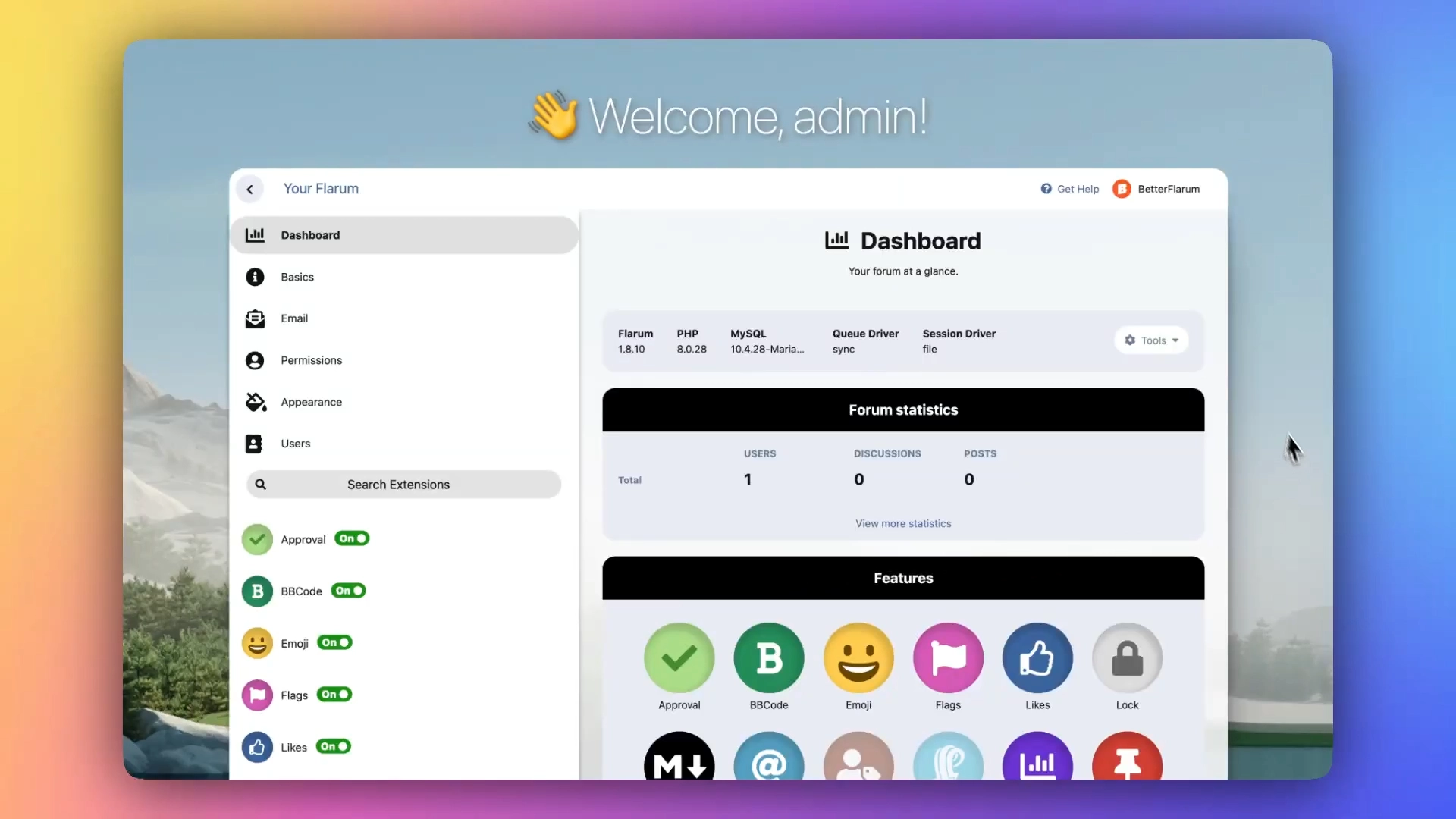
Task: Click the Flags flag icon
Action: coord(947,657)
